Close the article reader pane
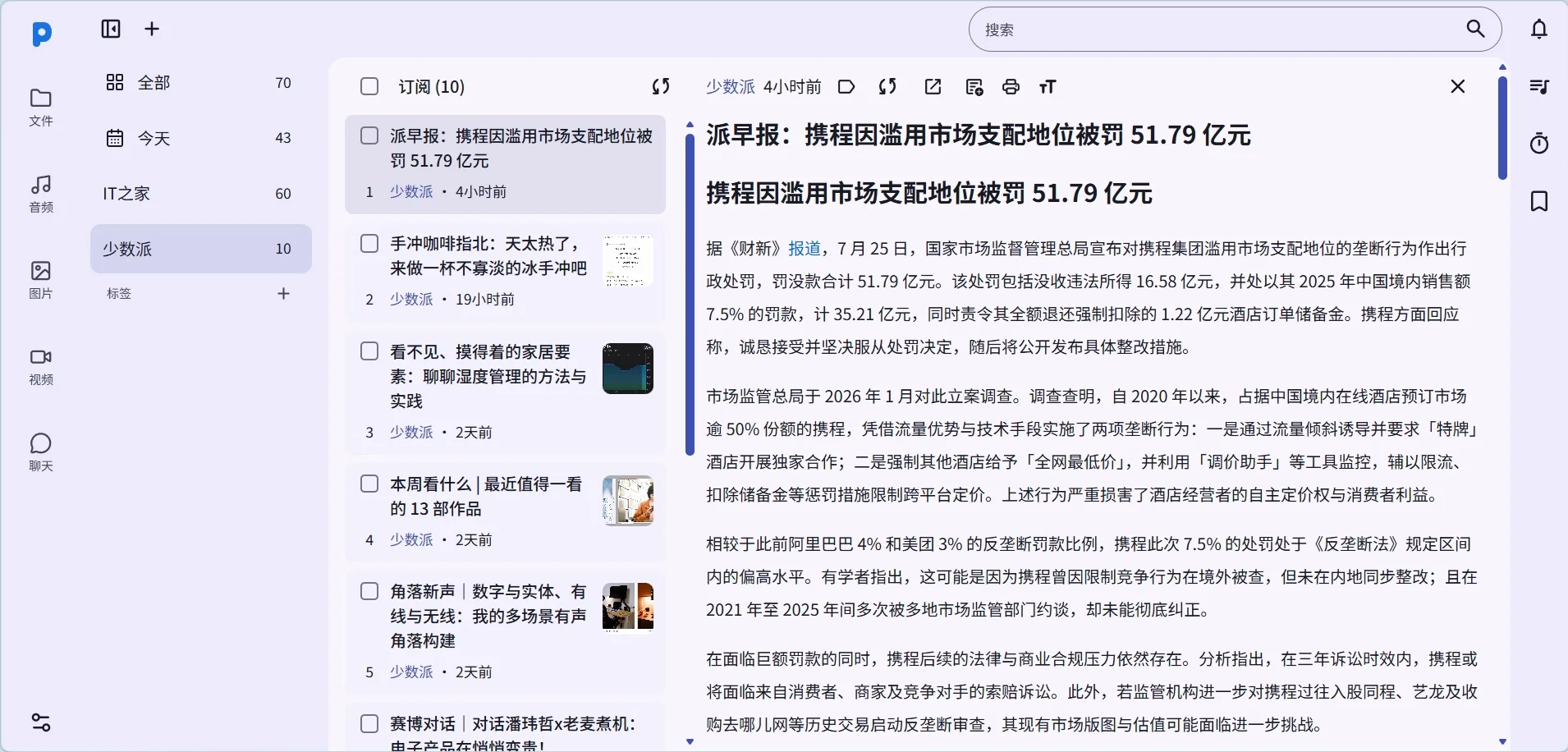The width and height of the screenshot is (1568, 752). (1458, 86)
